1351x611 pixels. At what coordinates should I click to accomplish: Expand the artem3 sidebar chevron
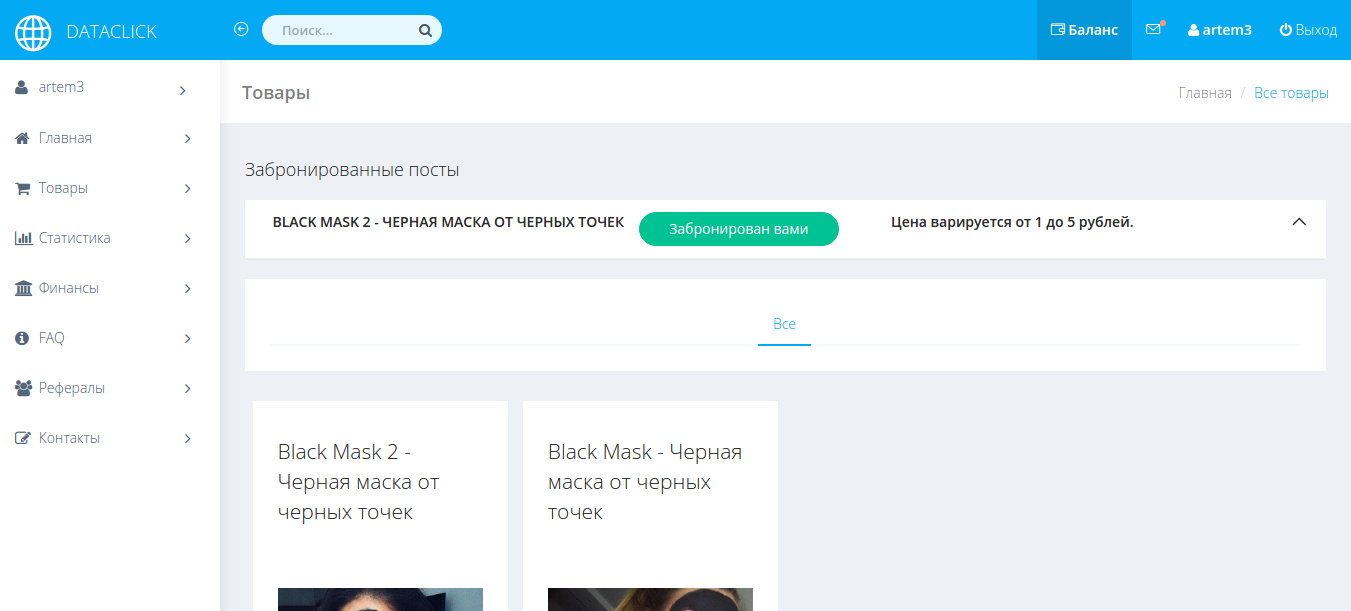pos(183,90)
